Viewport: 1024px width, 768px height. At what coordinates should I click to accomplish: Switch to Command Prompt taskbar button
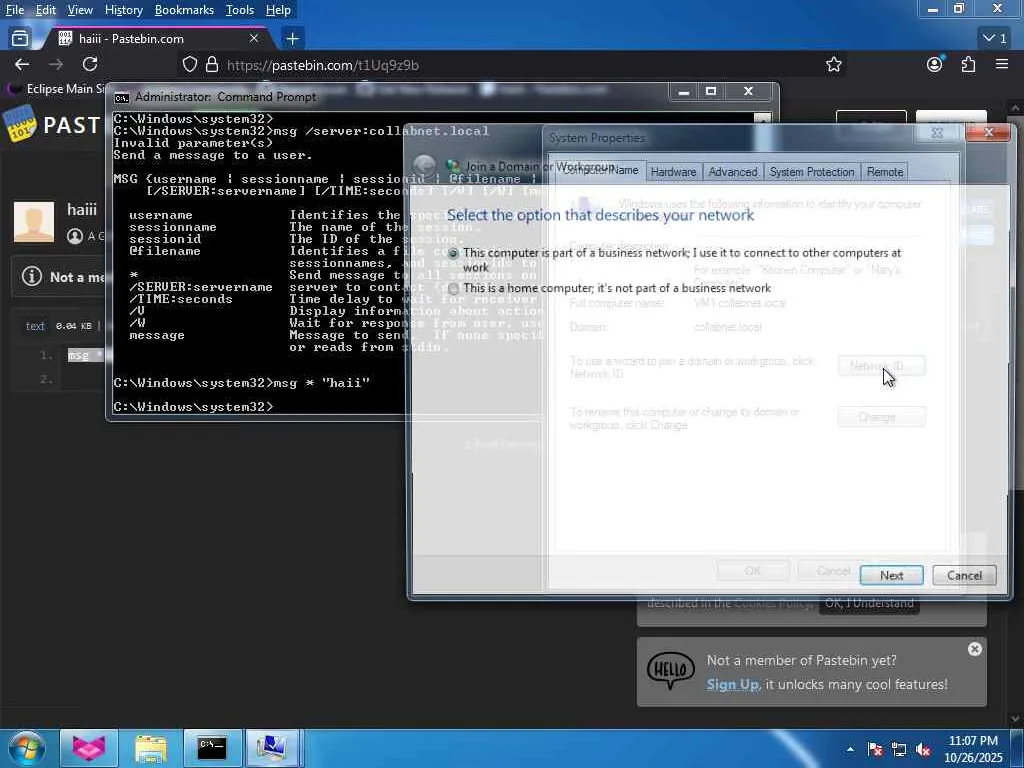coord(212,748)
